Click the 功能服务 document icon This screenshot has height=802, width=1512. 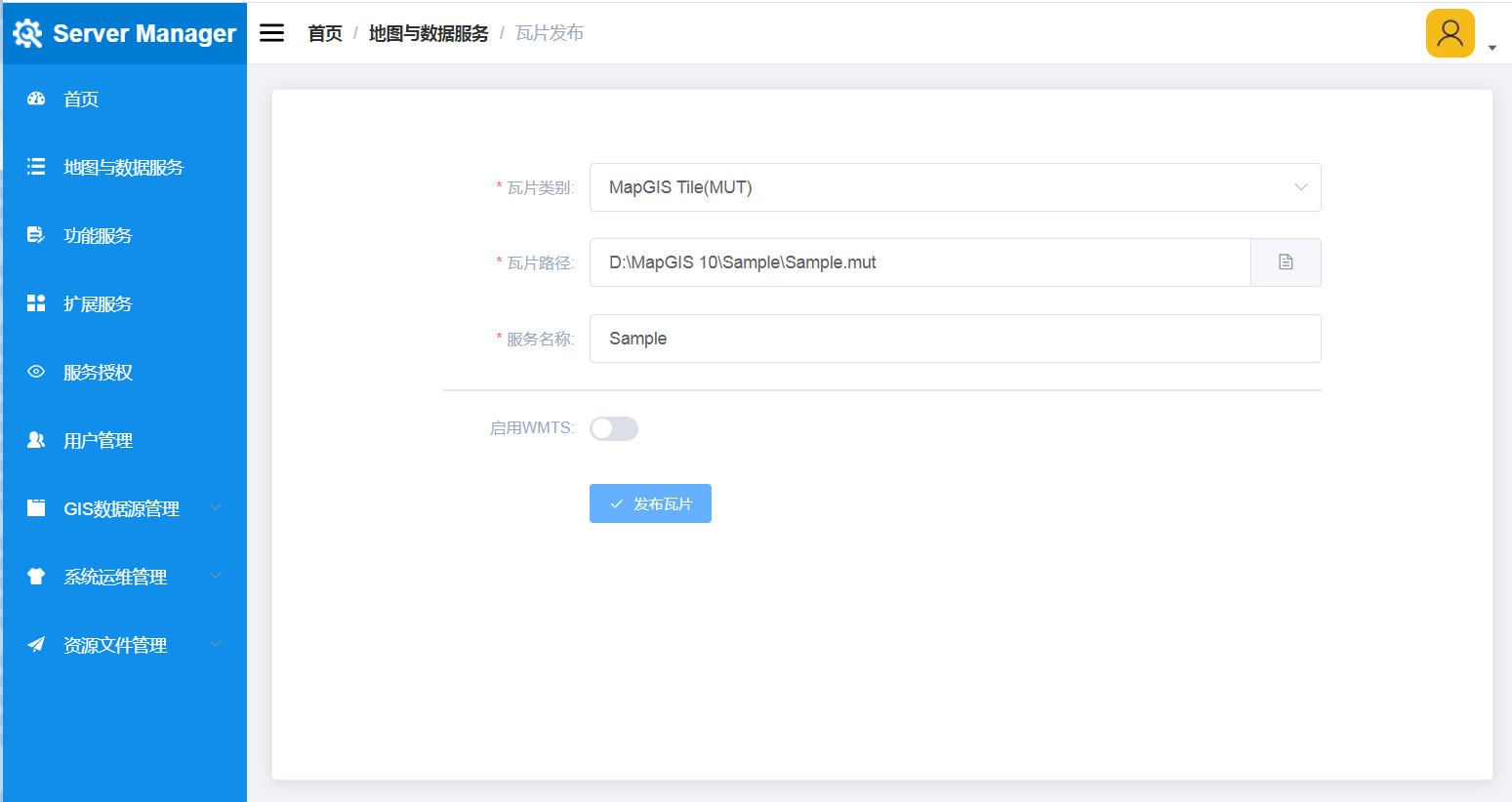click(36, 235)
